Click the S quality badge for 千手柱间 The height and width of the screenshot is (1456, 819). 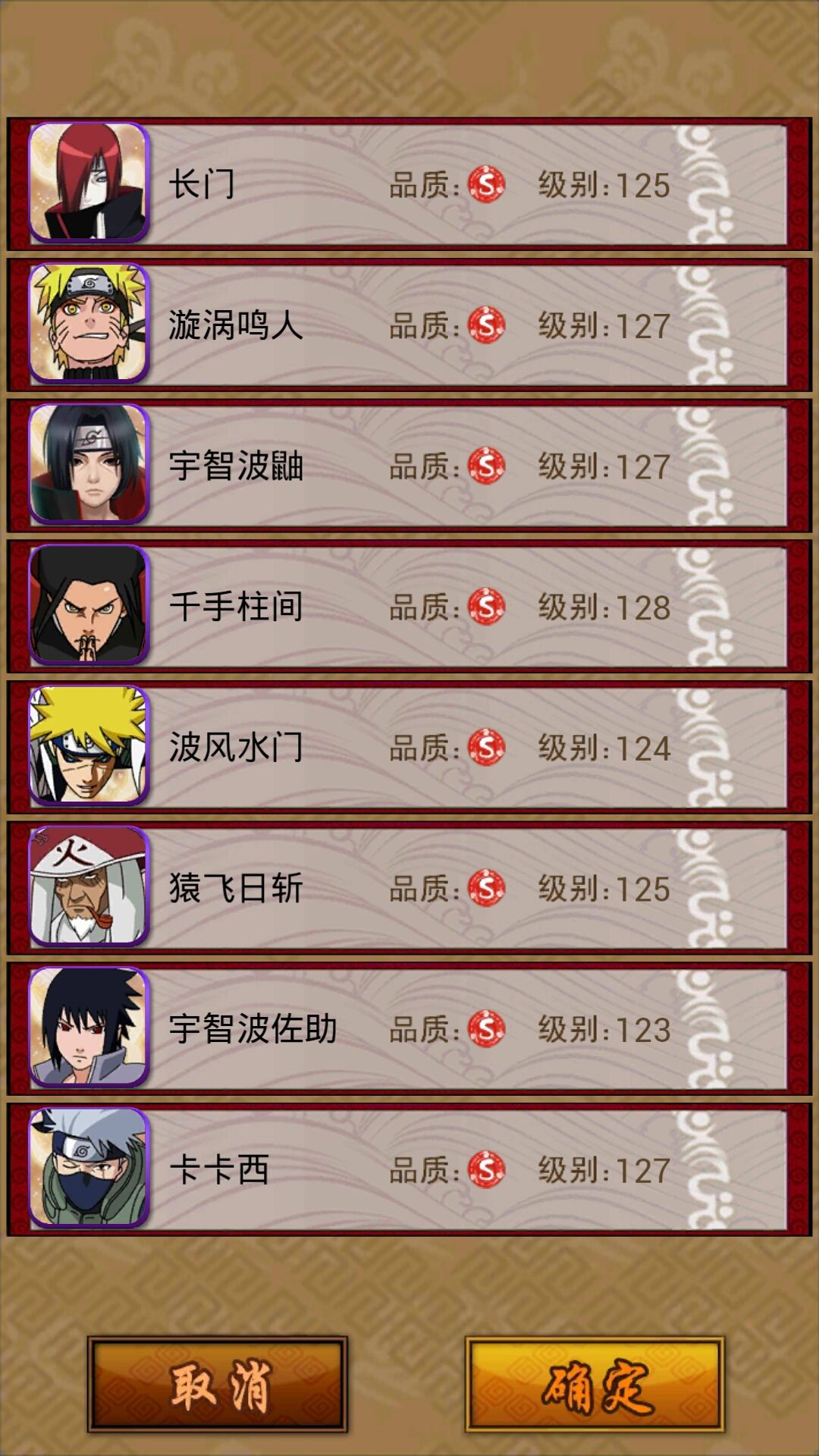[x=486, y=607]
